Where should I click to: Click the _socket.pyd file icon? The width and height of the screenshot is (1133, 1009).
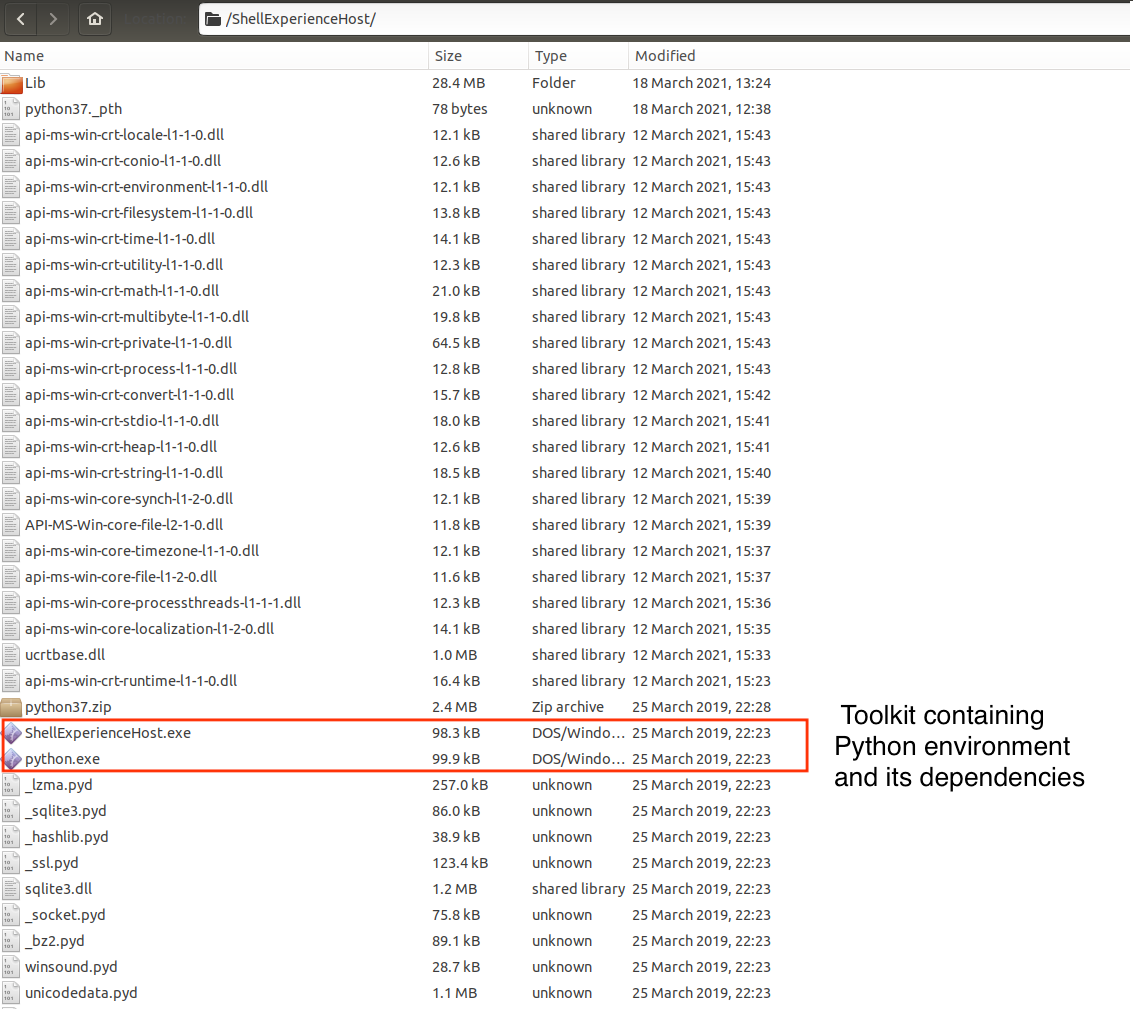pos(11,916)
